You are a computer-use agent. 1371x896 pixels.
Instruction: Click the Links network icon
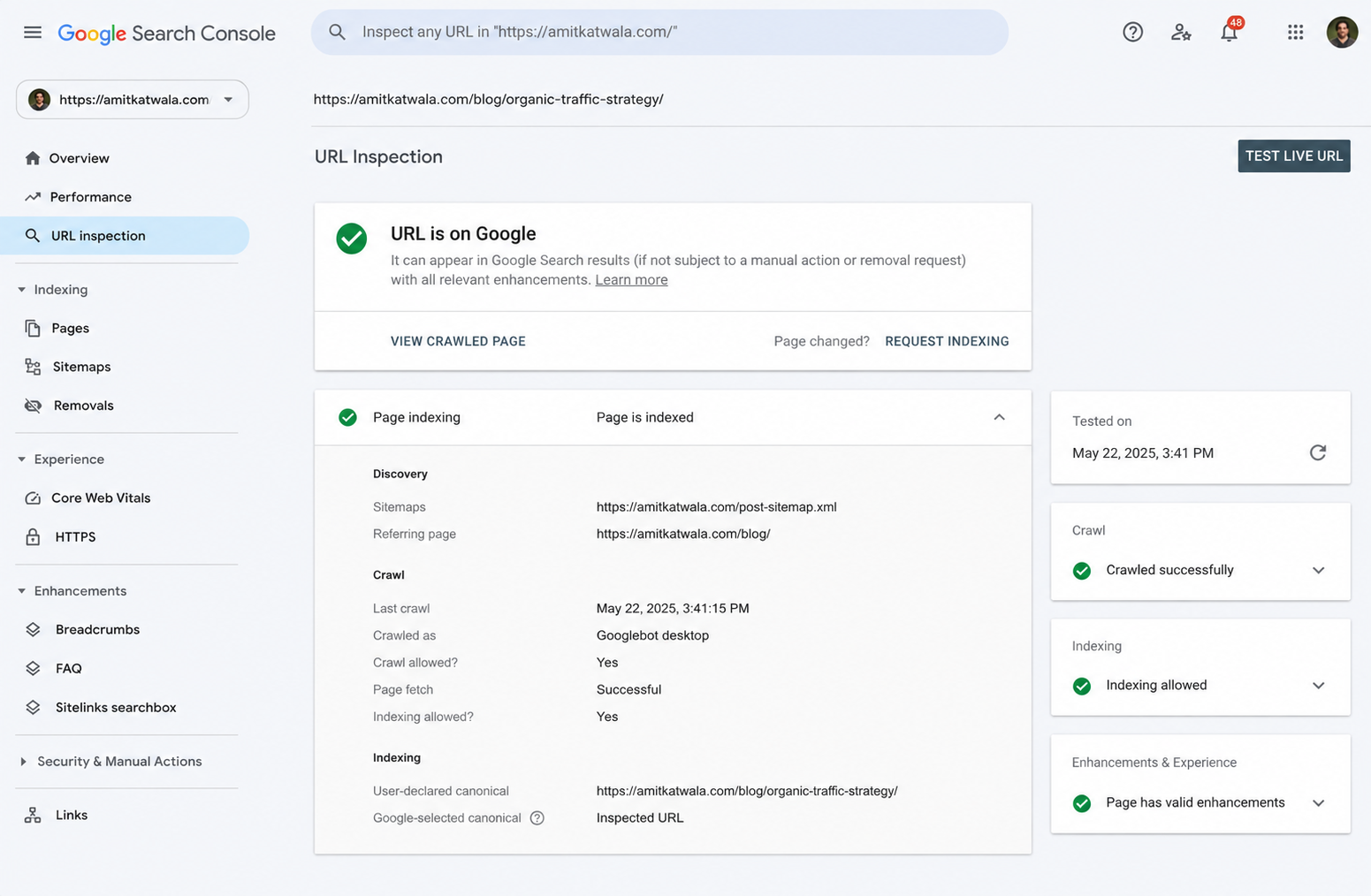tap(33, 815)
